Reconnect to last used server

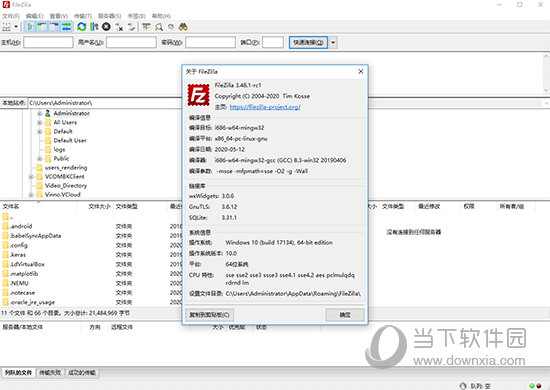pos(132,27)
